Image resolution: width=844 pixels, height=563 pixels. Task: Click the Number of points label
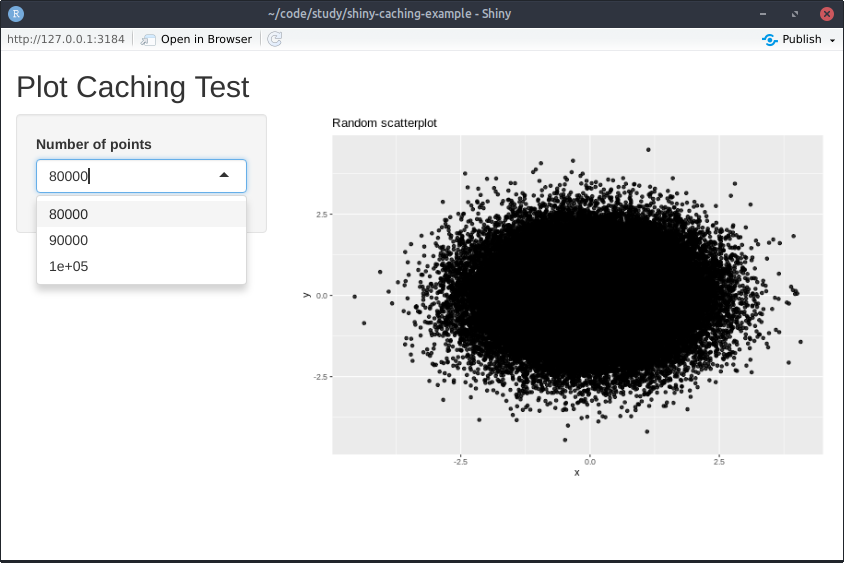pyautogui.click(x=94, y=144)
